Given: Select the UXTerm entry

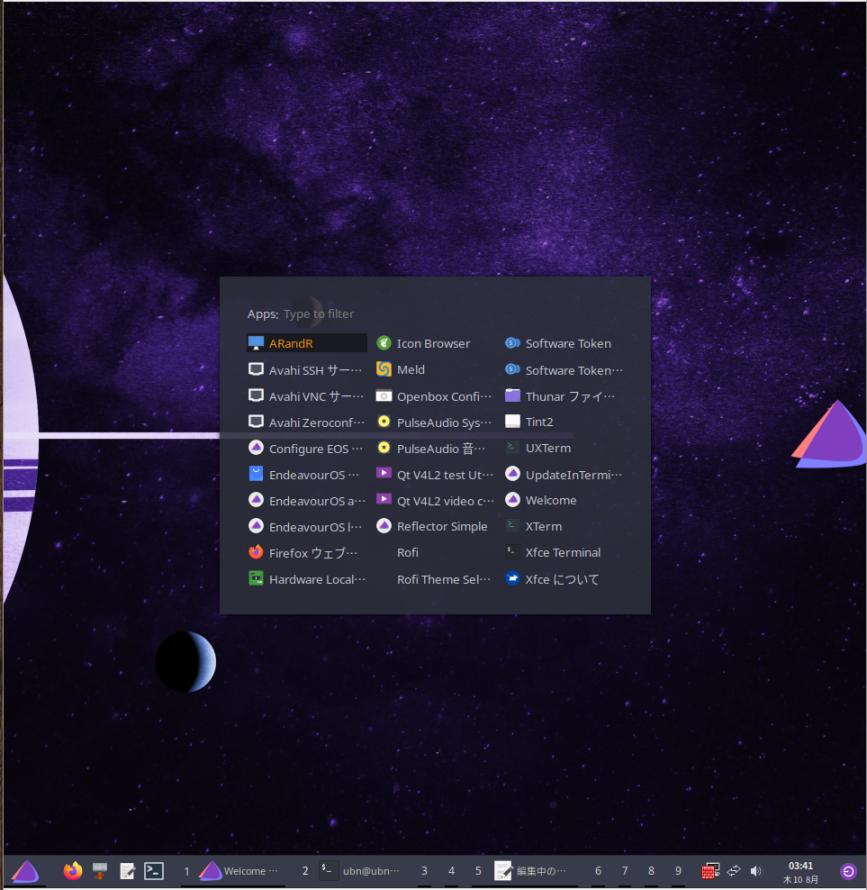Looking at the screenshot, I should pyautogui.click(x=564, y=448).
